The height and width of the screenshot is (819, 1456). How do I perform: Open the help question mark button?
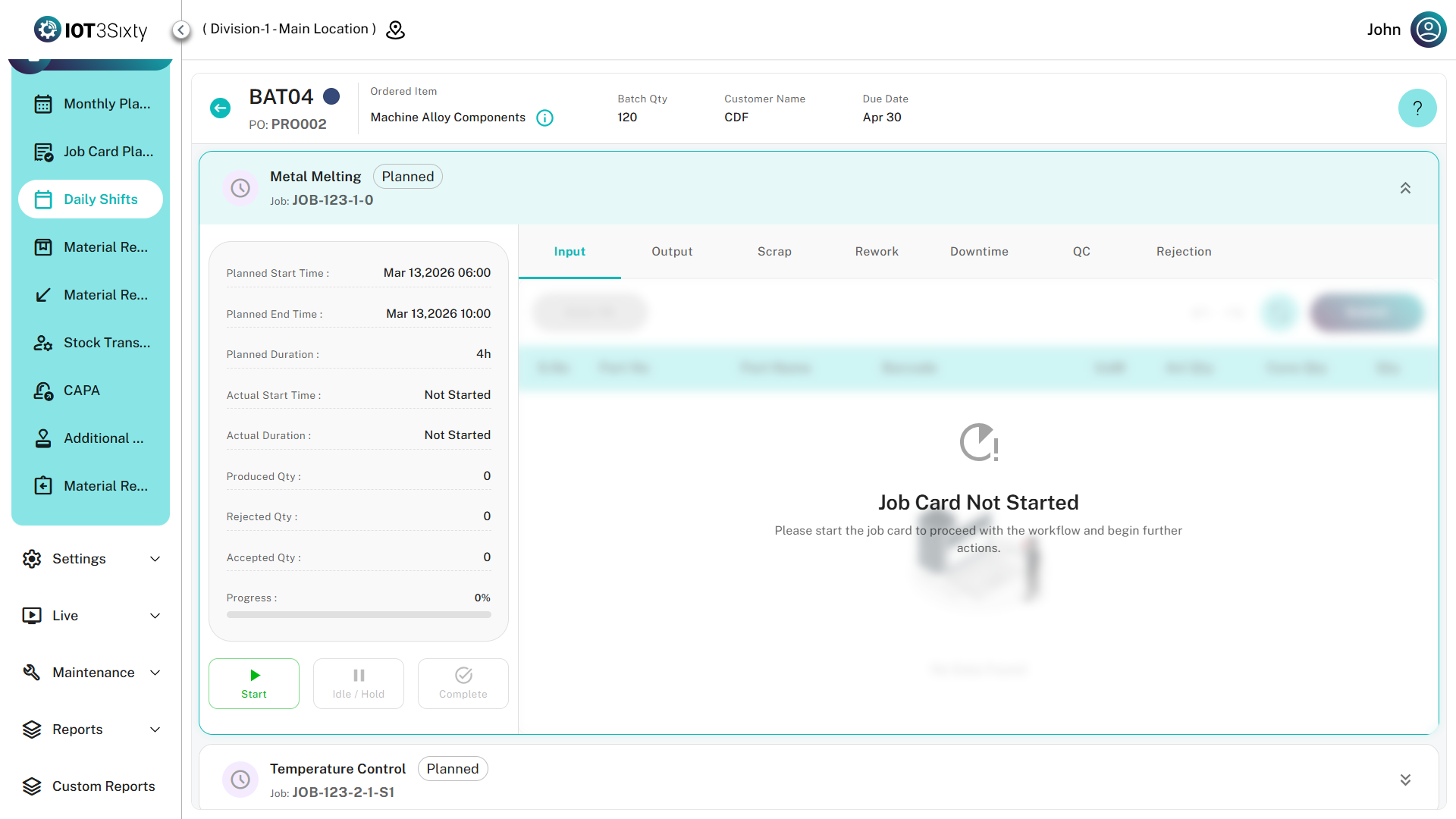(x=1417, y=108)
